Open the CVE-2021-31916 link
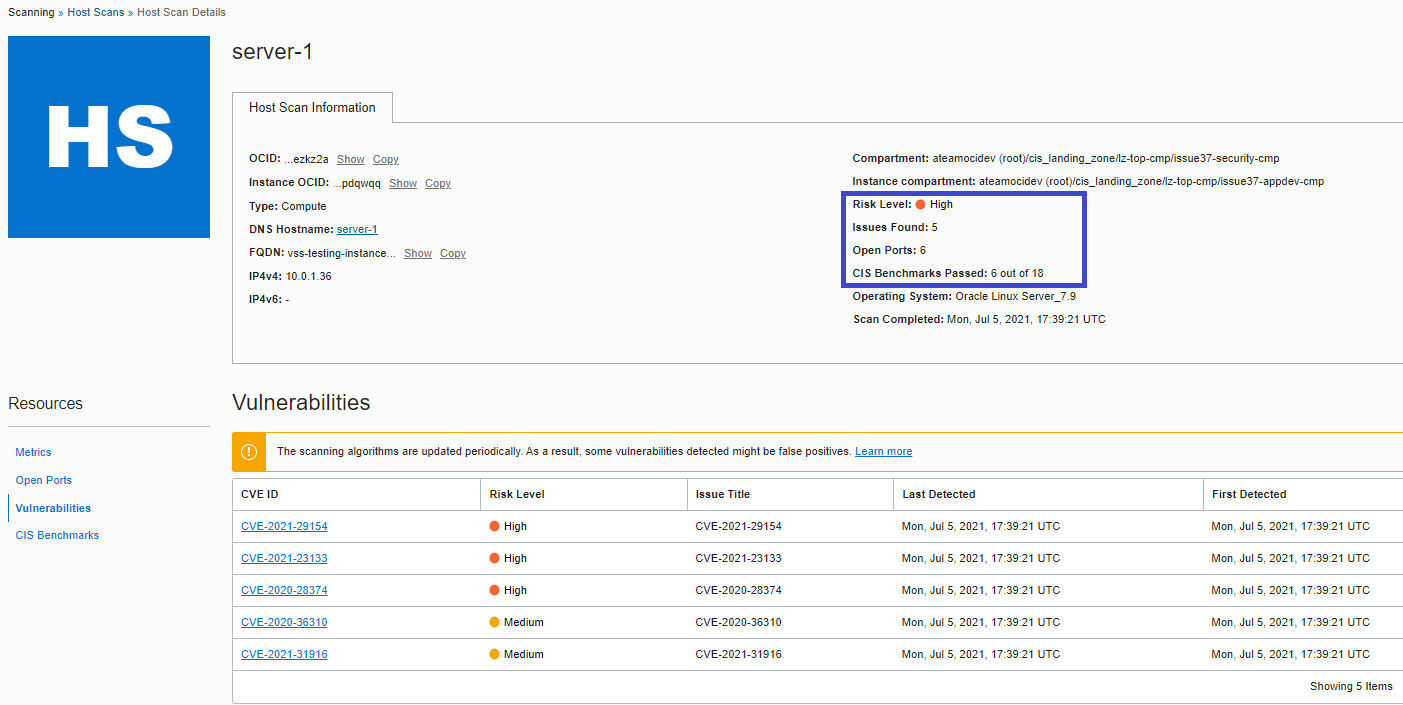The height and width of the screenshot is (705, 1403). 284,654
